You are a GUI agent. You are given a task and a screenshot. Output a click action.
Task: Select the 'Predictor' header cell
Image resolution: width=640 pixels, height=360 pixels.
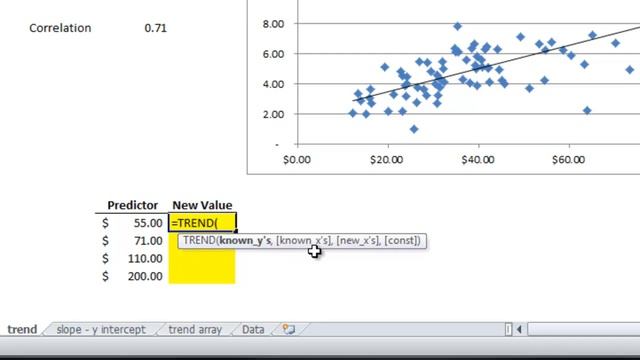tap(132, 205)
